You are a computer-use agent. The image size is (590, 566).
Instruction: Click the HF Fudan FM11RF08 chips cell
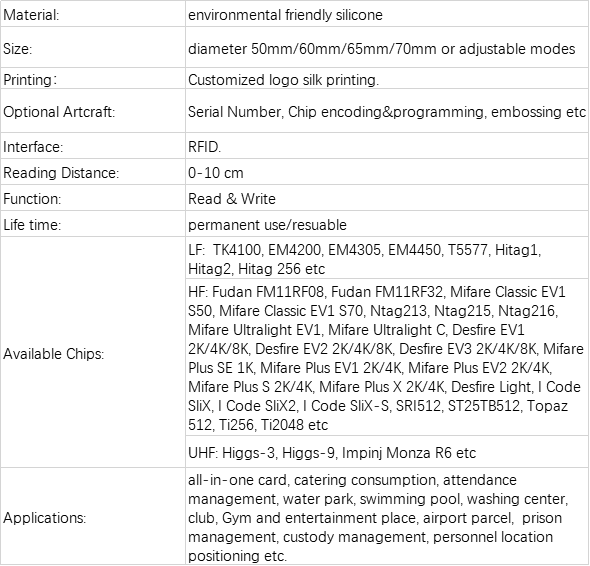(387, 357)
